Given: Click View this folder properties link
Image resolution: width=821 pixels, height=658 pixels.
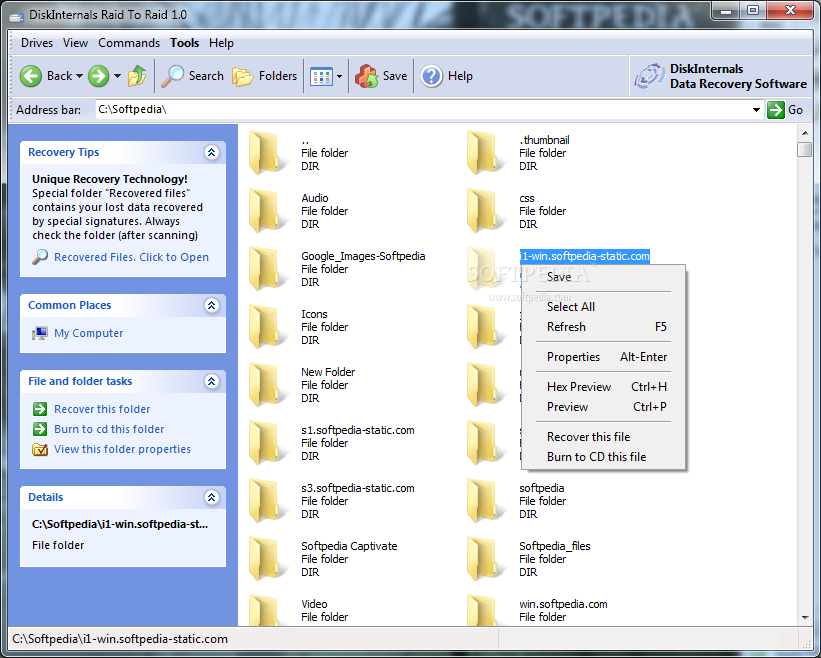Looking at the screenshot, I should coord(123,449).
